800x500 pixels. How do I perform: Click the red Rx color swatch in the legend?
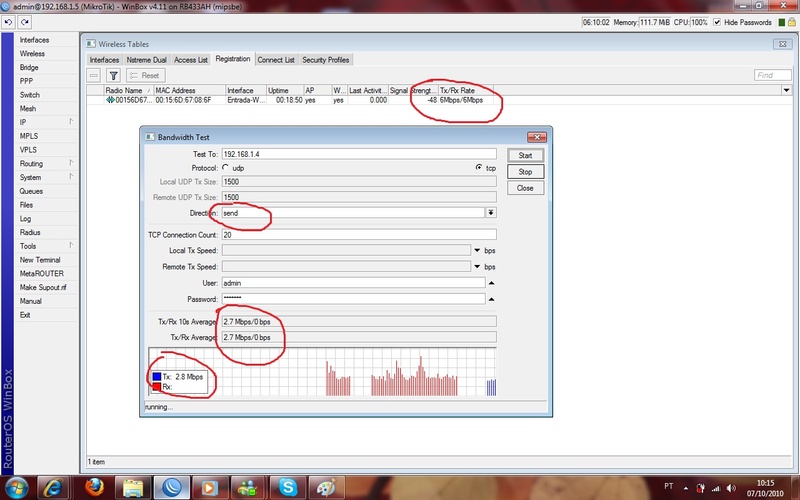coord(157,387)
